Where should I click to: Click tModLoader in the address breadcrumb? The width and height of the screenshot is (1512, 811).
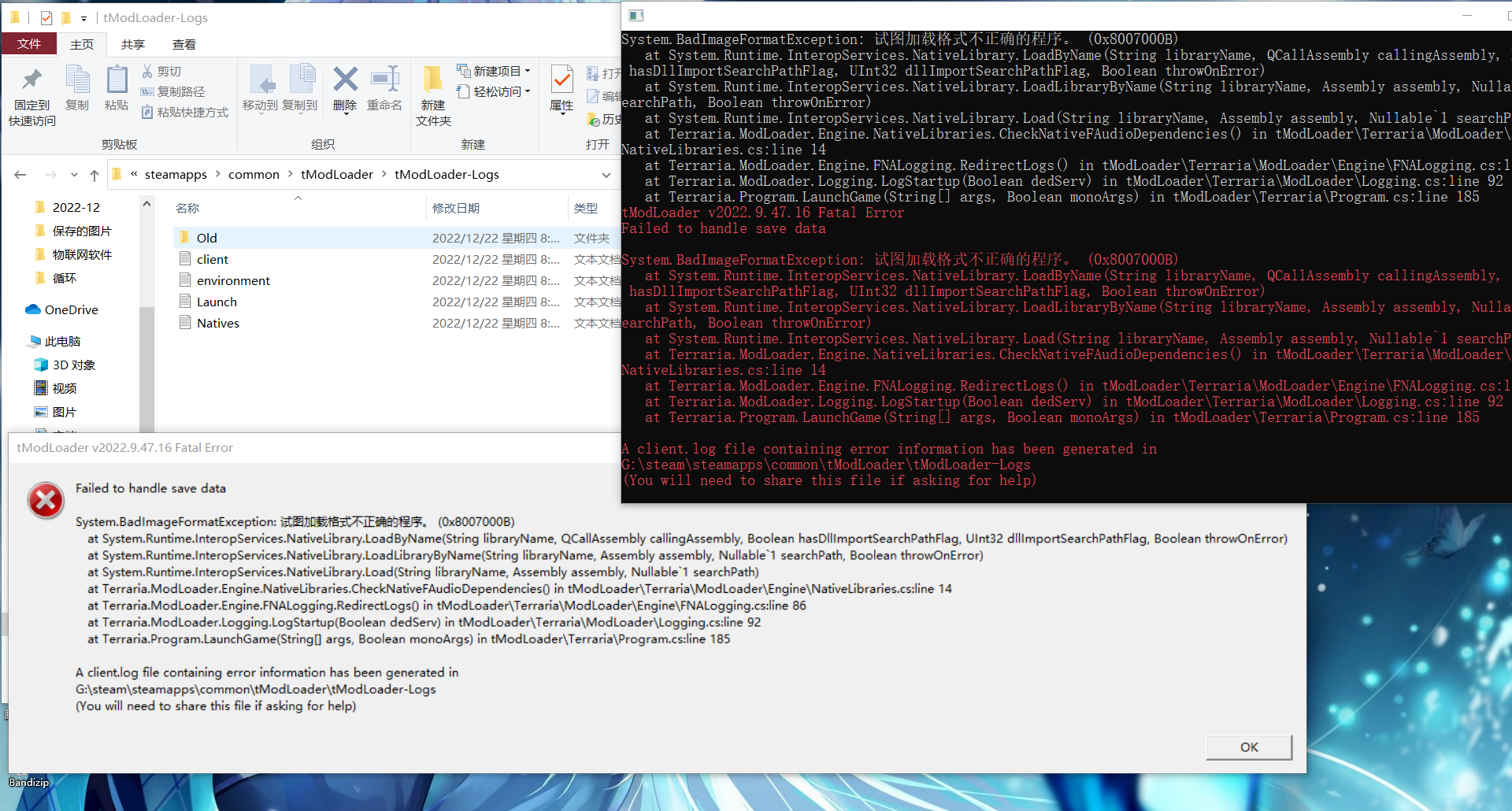336,175
